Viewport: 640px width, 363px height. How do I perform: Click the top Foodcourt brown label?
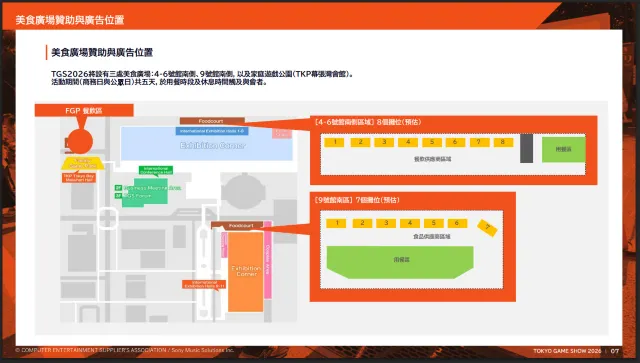point(212,121)
